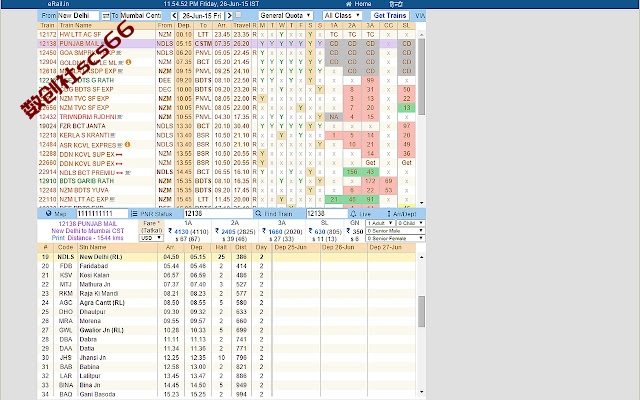Select train 12248 NZM BDTS YUVA
Screen dimensions: 640x400
(x=227, y=190)
